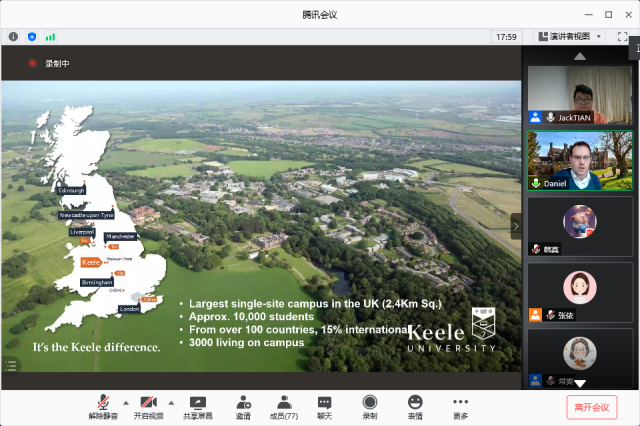Click JackTIAN's microphone status icon

click(551, 118)
